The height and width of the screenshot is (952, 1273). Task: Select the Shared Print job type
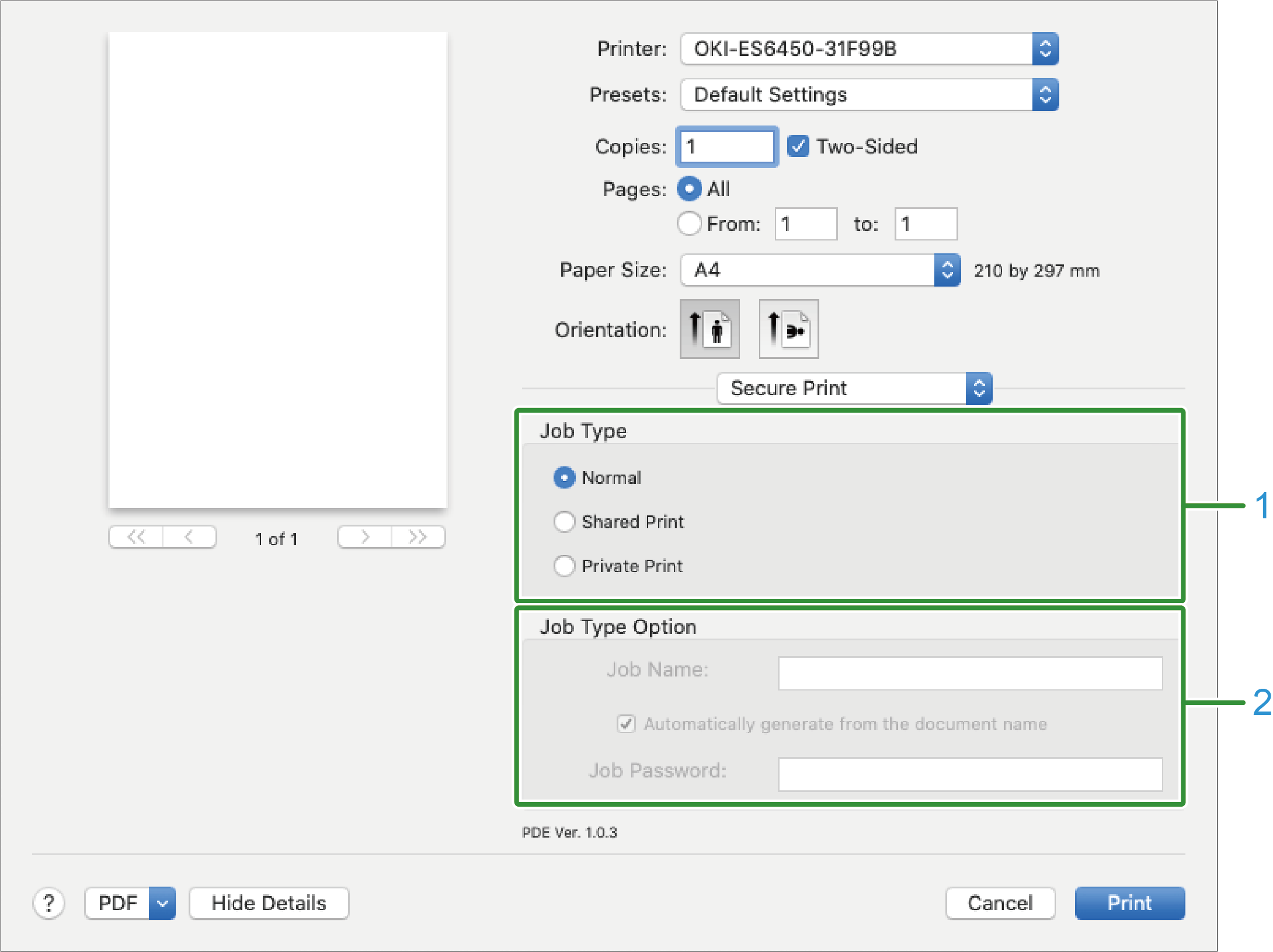click(x=565, y=521)
